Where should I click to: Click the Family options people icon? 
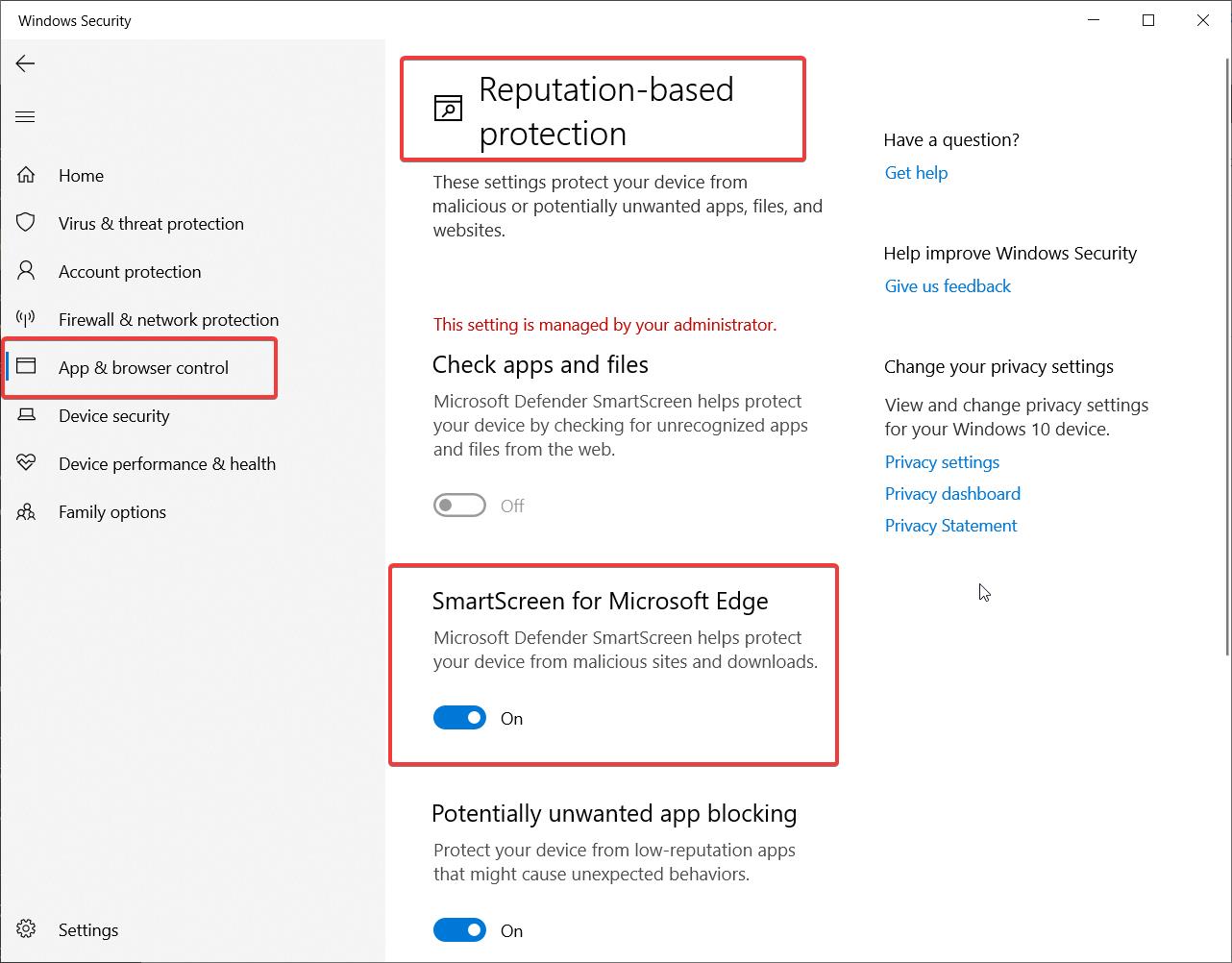(26, 511)
